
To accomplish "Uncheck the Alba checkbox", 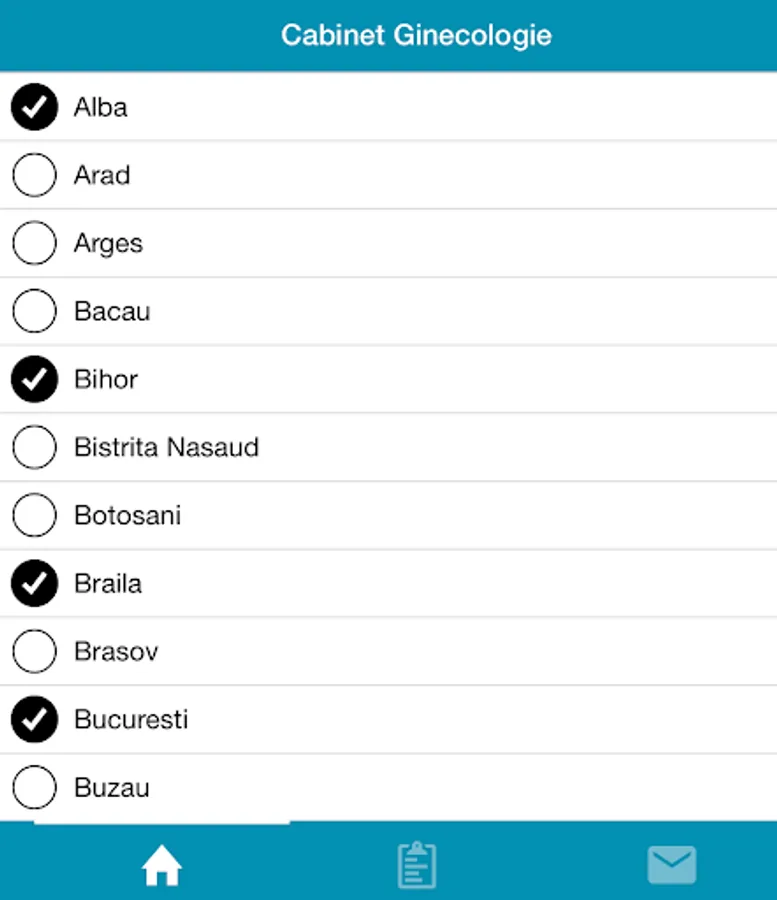I will coord(35,107).
